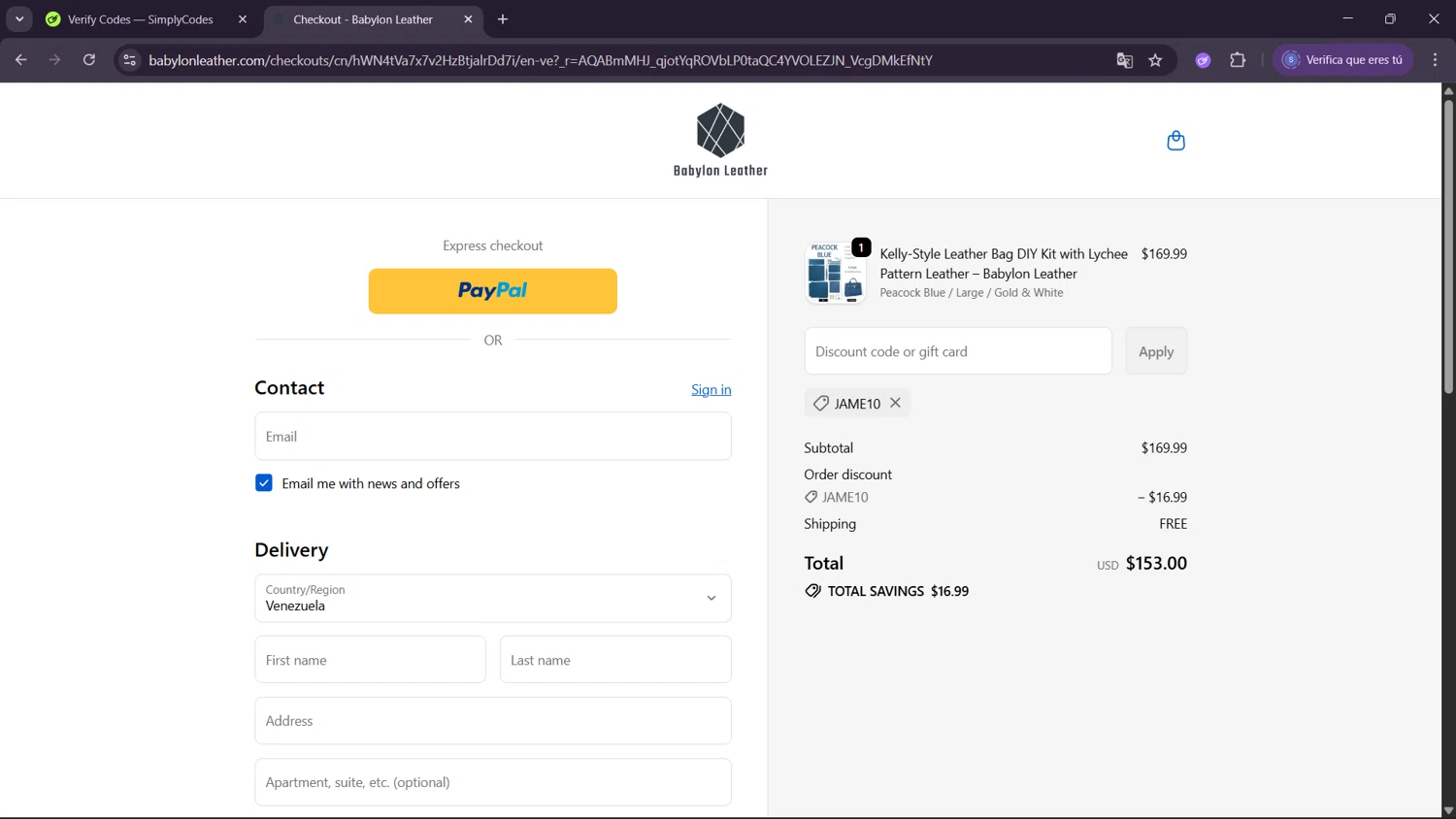Click the scrollbar down arrow
The image size is (1456, 819).
tap(1448, 811)
